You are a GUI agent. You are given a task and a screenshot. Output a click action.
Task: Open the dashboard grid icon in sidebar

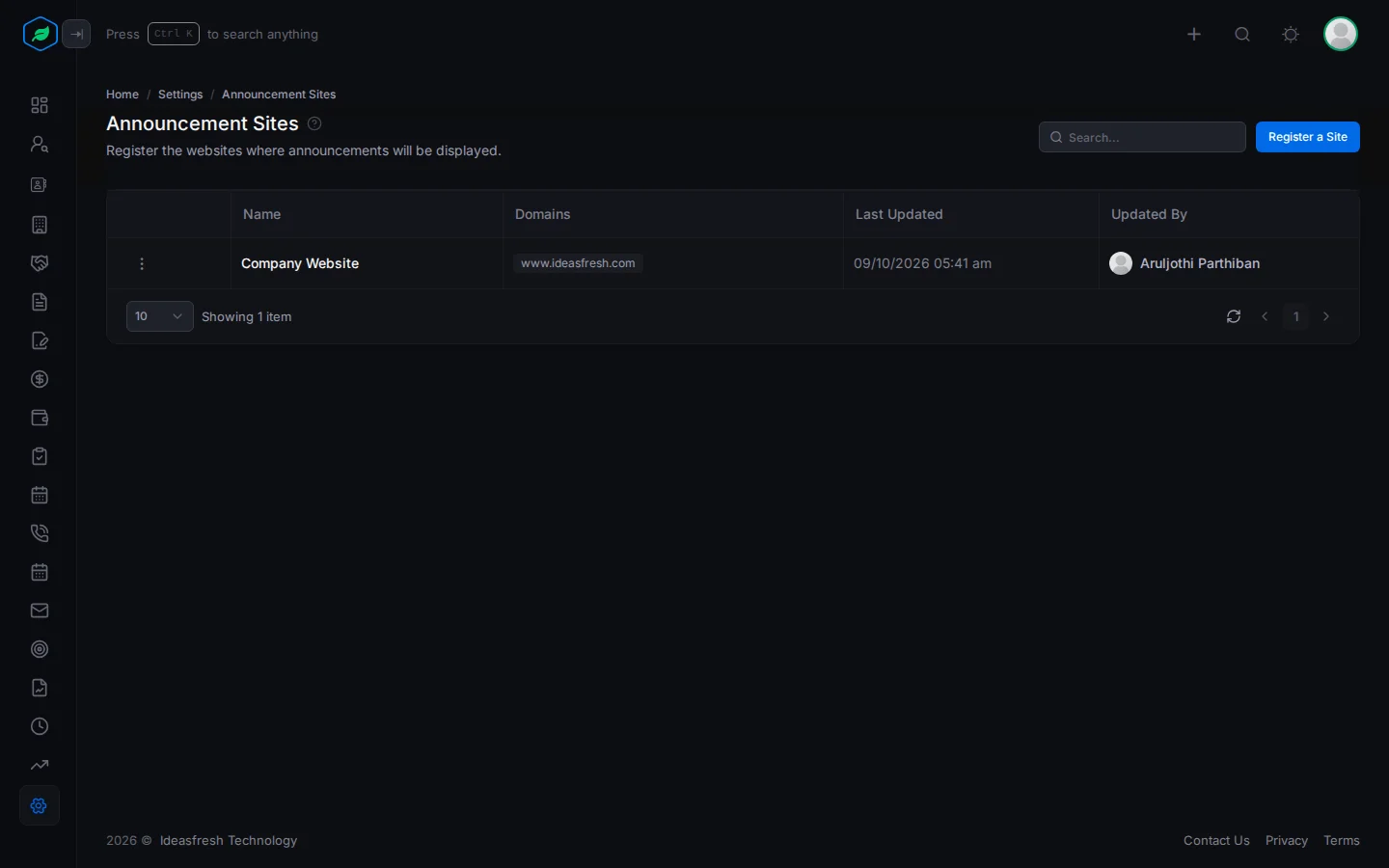pyautogui.click(x=40, y=105)
